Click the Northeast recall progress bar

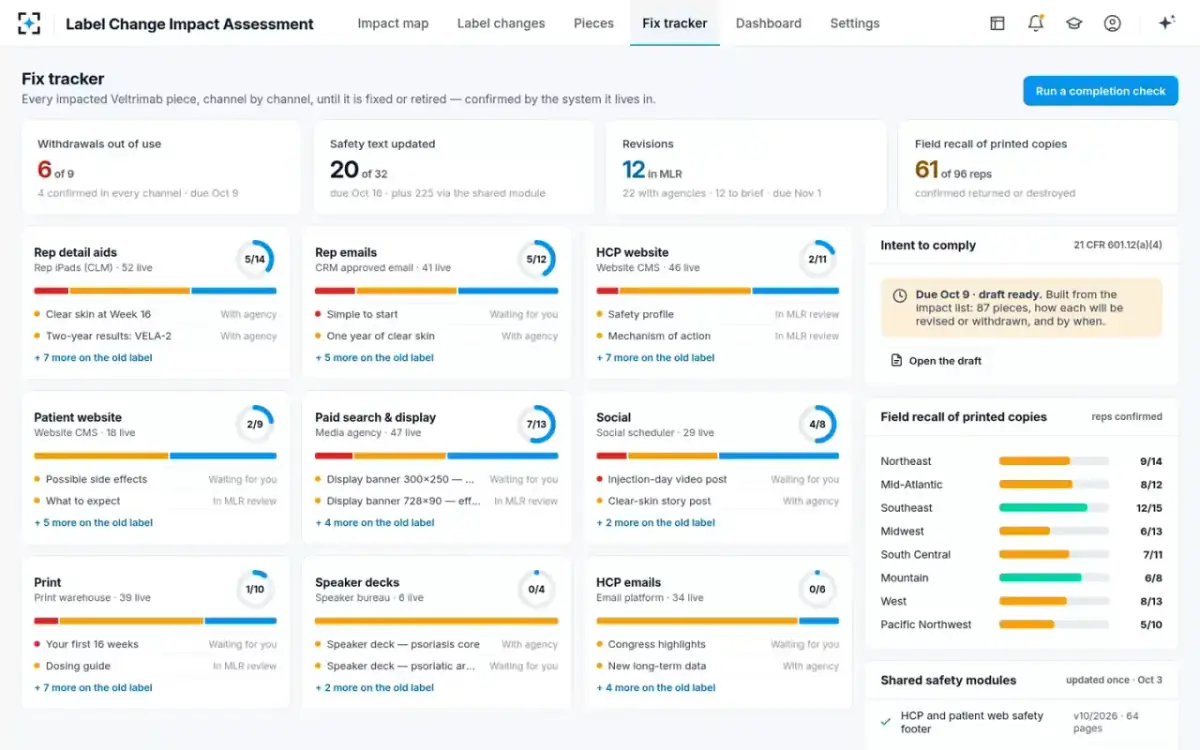1054,461
